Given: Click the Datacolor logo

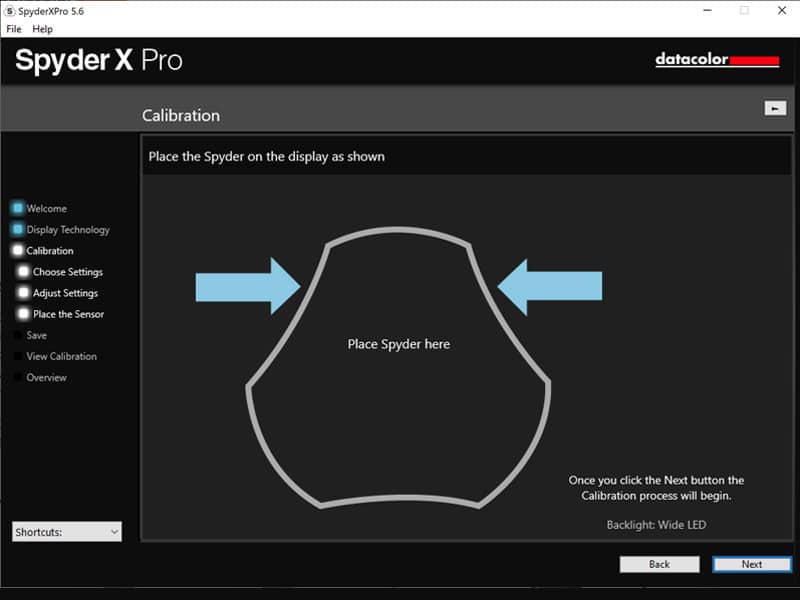Looking at the screenshot, I should [x=716, y=60].
